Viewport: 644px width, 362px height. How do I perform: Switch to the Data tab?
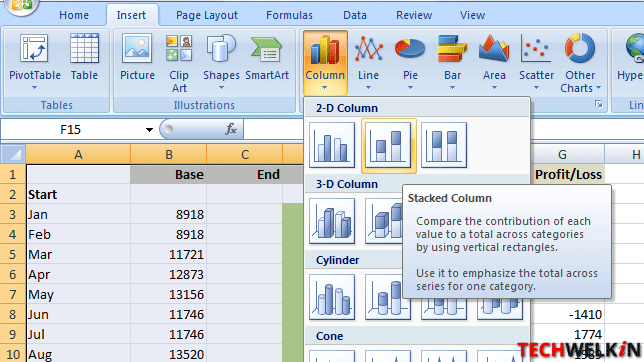pyautogui.click(x=355, y=15)
